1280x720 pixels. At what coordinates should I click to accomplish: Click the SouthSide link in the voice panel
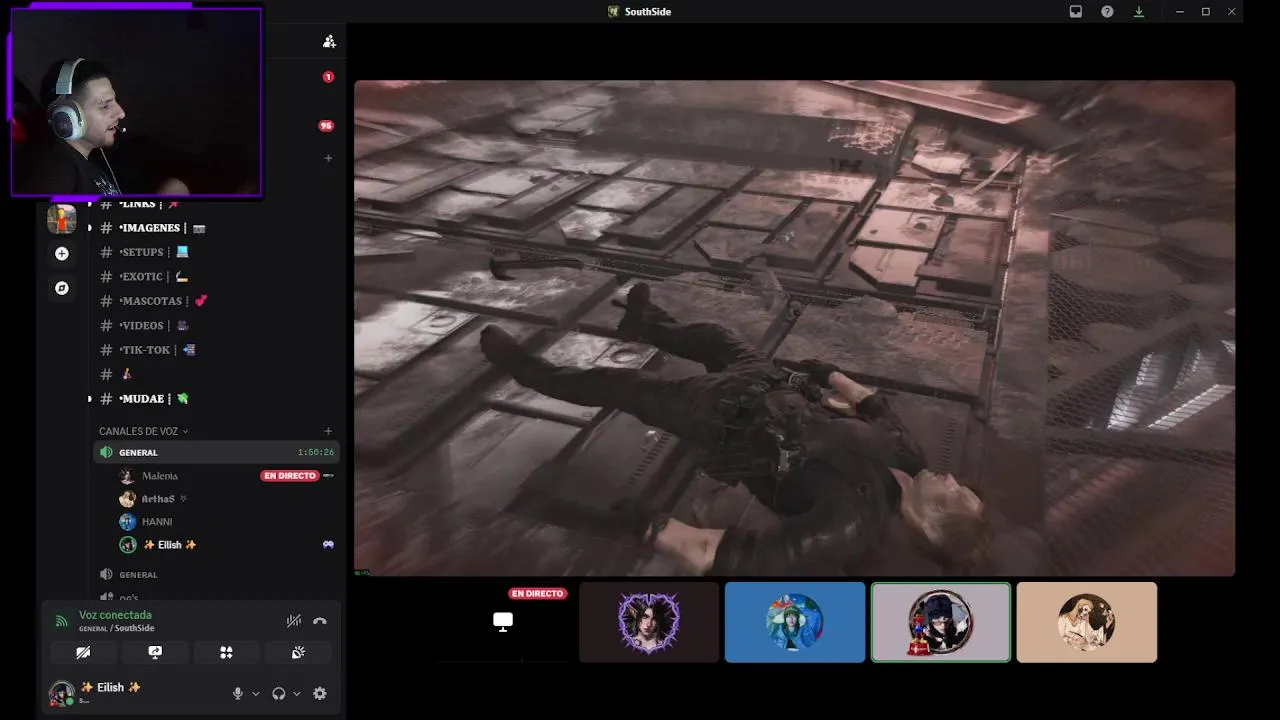coord(135,628)
